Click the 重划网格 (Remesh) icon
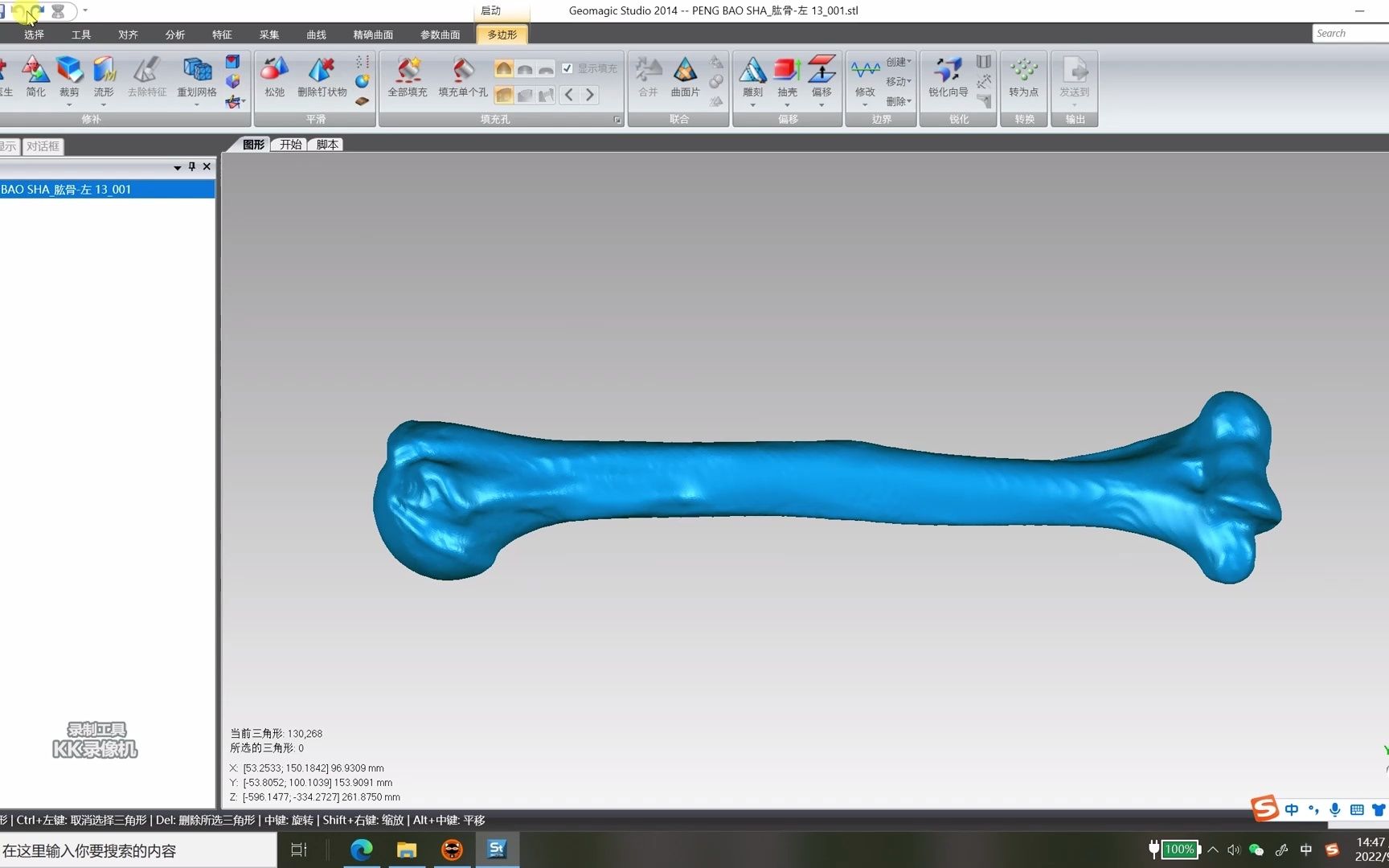 click(x=197, y=71)
